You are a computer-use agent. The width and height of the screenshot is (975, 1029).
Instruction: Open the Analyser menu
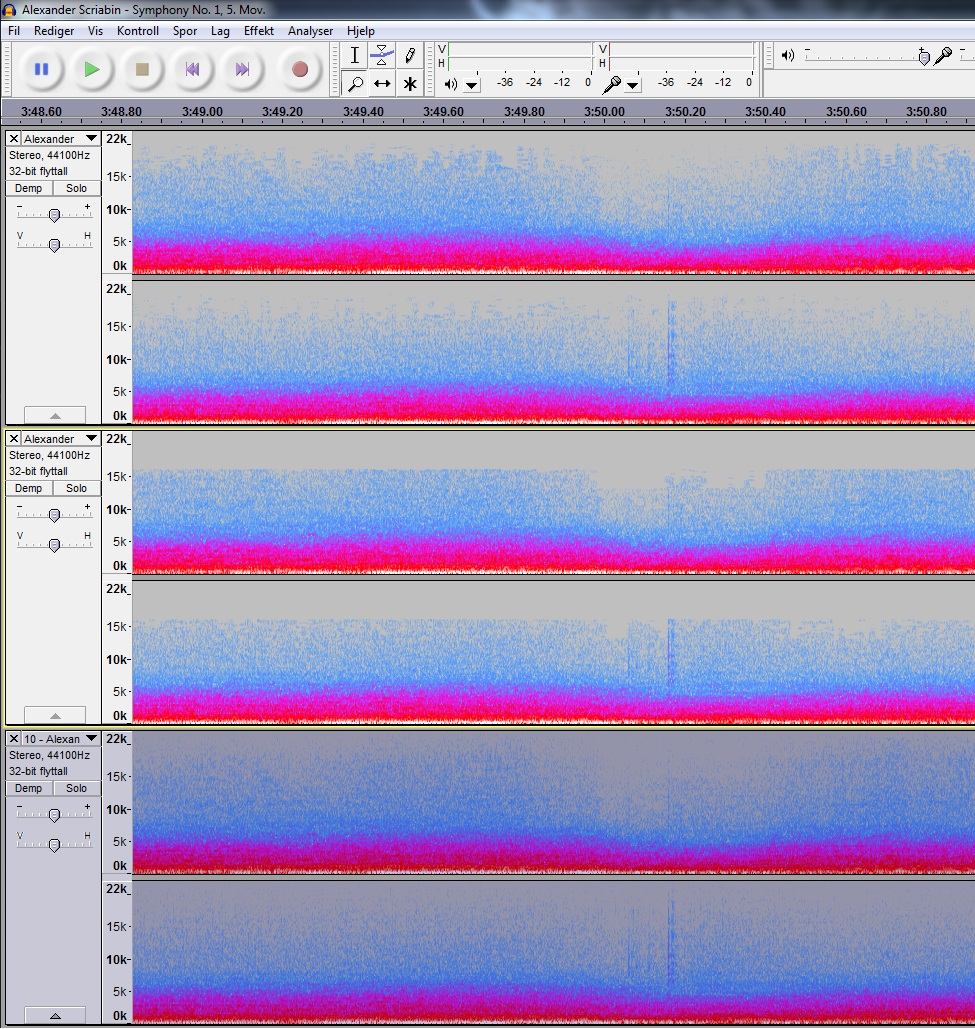(x=310, y=31)
